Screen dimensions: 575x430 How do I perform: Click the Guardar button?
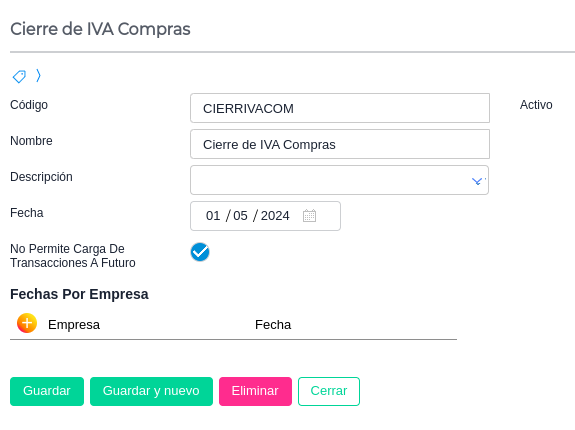tap(47, 391)
